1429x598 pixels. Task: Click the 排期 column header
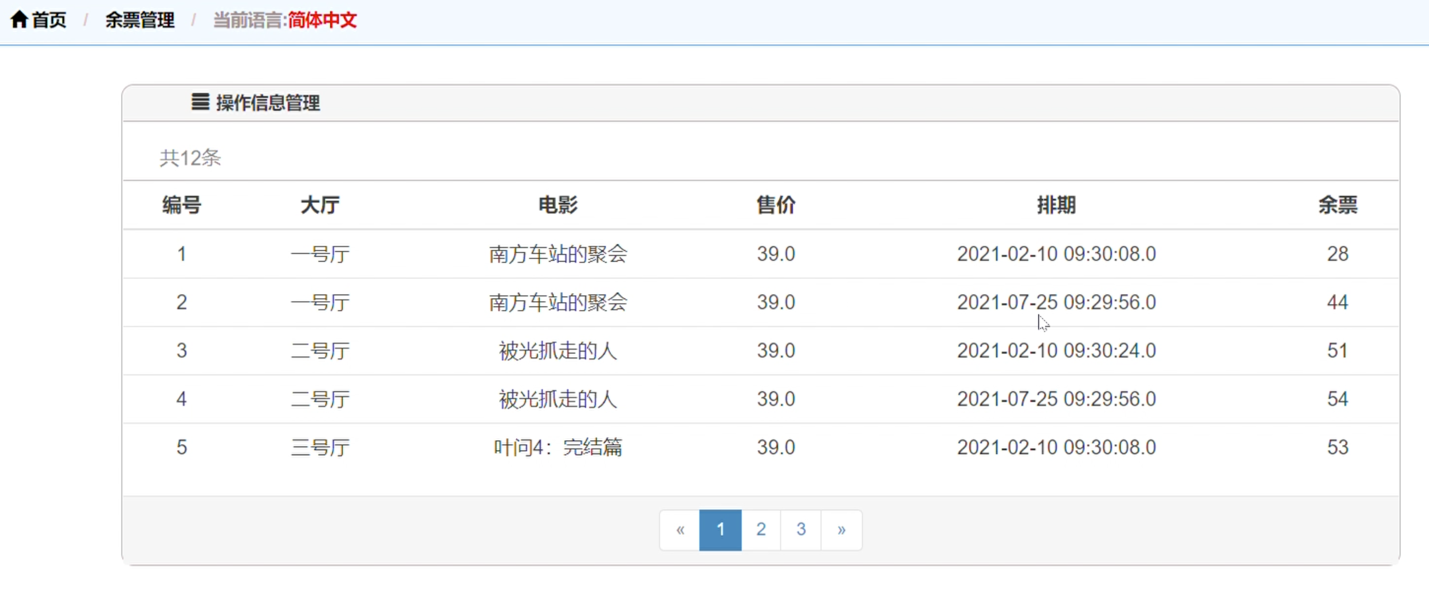coord(1056,205)
